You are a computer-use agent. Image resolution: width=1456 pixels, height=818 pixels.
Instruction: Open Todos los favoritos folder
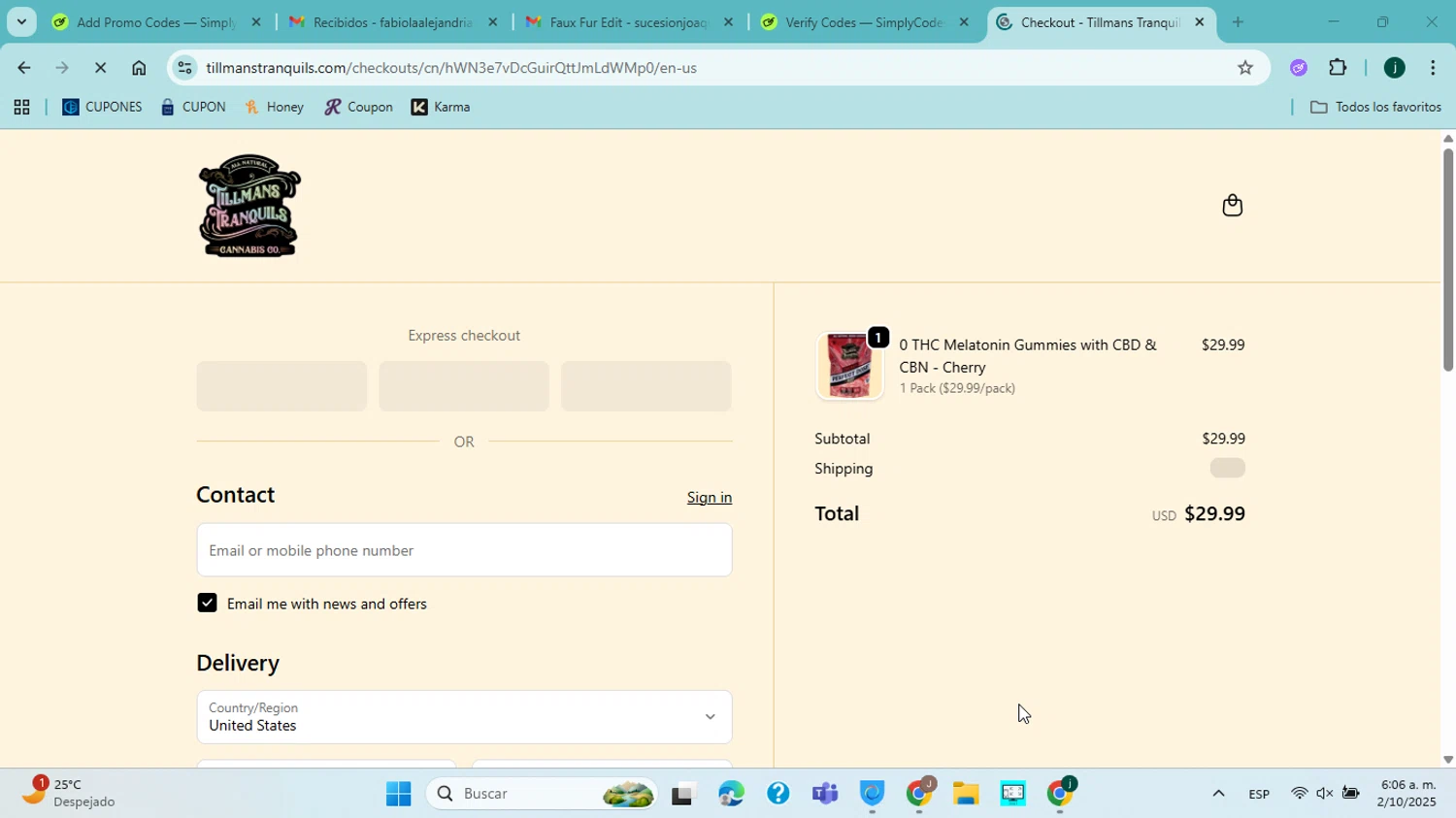point(1375,108)
